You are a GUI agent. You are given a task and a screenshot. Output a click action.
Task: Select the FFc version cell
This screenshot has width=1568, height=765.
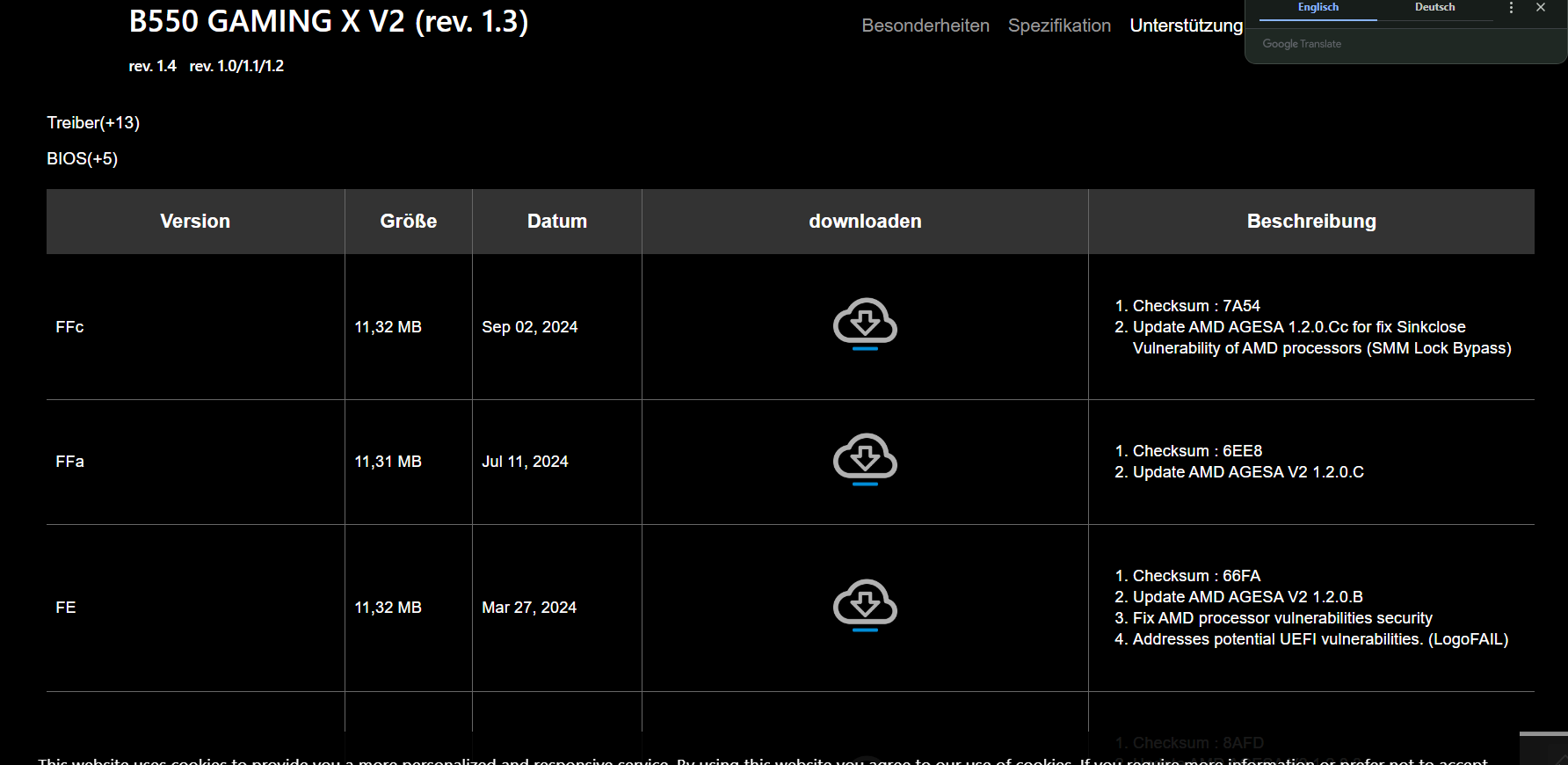pos(195,327)
